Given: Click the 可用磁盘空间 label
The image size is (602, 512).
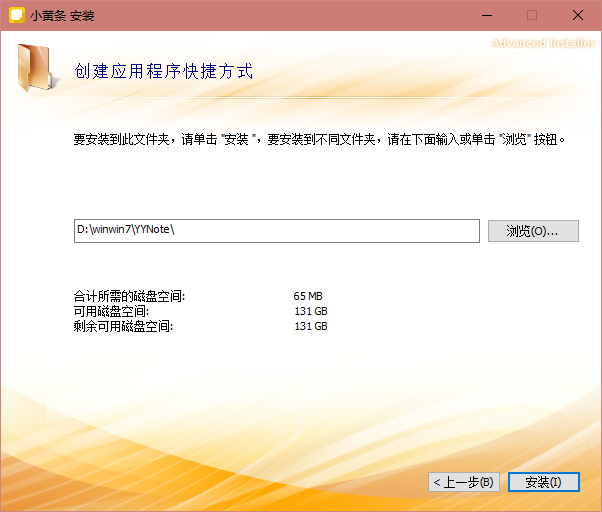Looking at the screenshot, I should click(111, 311).
